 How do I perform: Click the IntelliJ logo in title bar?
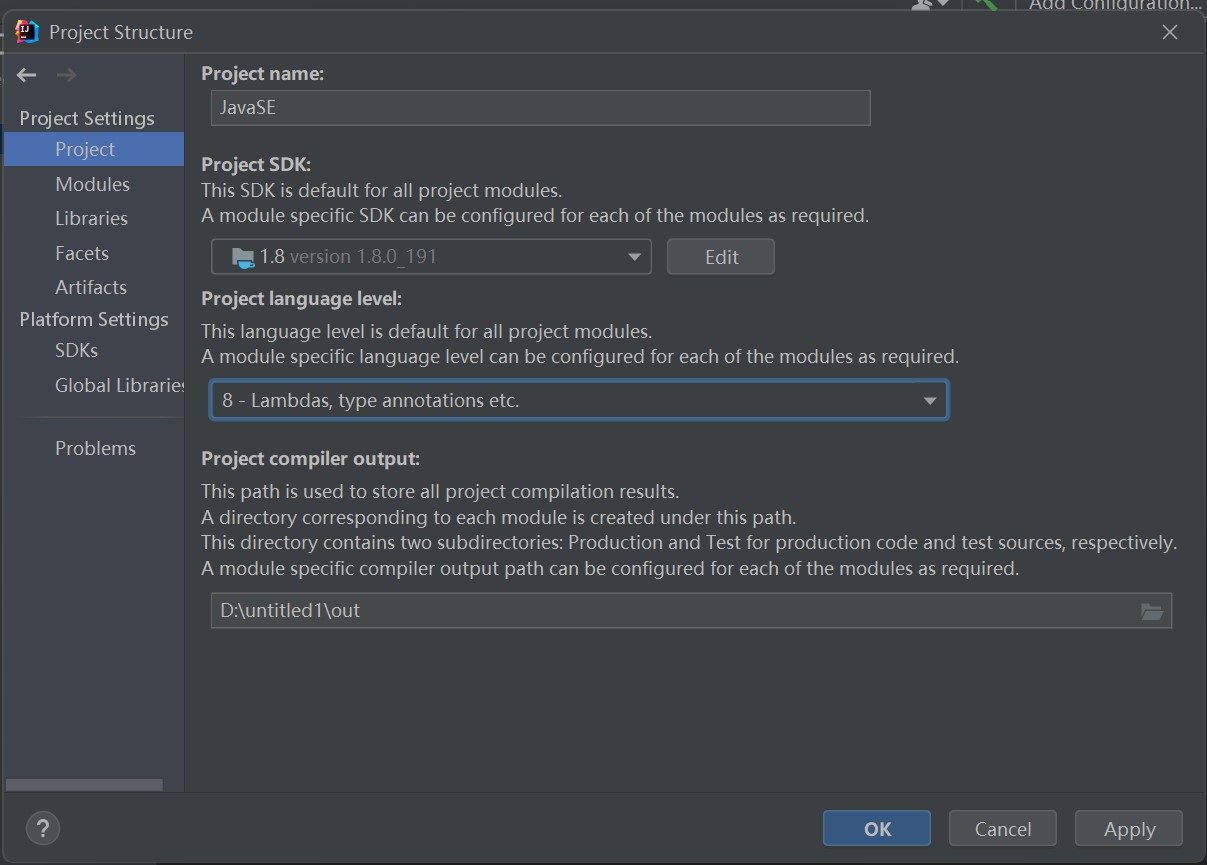click(27, 32)
